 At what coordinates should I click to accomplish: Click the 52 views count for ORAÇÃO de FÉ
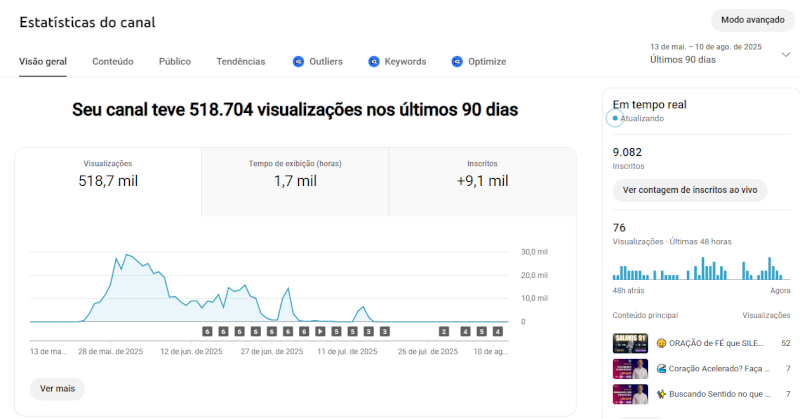786,343
